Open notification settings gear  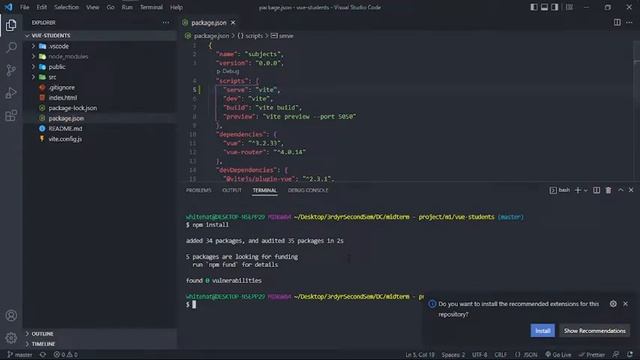[x=613, y=304]
